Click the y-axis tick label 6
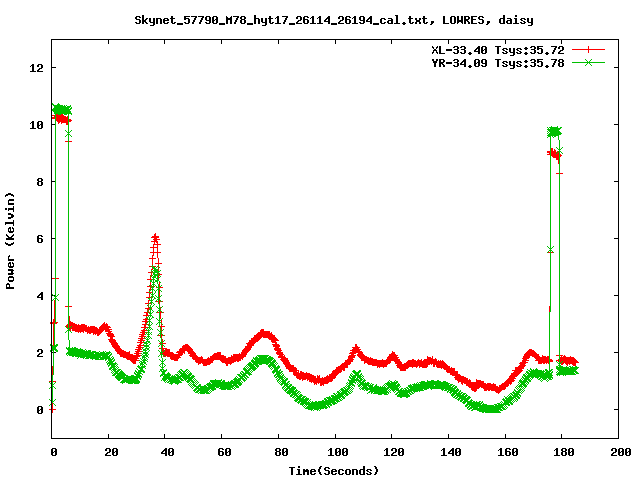The width and height of the screenshot is (640, 480). [x=40, y=239]
